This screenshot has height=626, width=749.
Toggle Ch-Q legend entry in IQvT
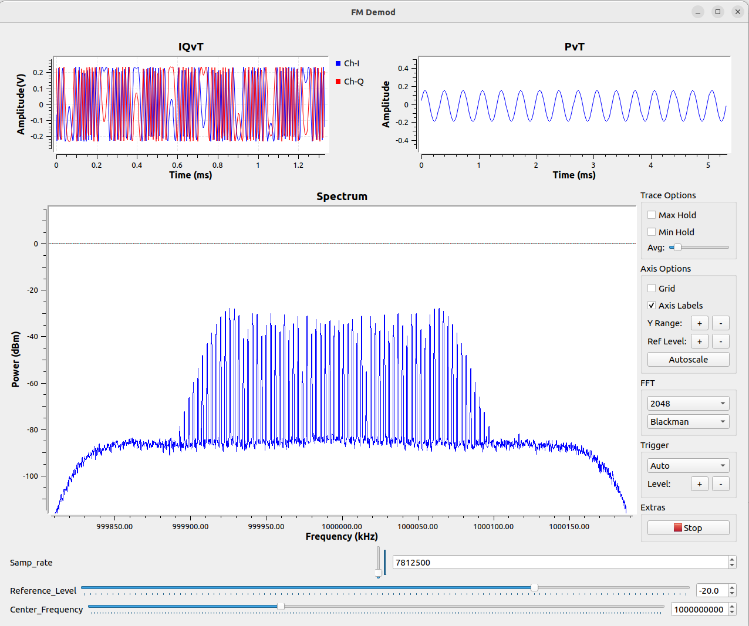point(350,82)
